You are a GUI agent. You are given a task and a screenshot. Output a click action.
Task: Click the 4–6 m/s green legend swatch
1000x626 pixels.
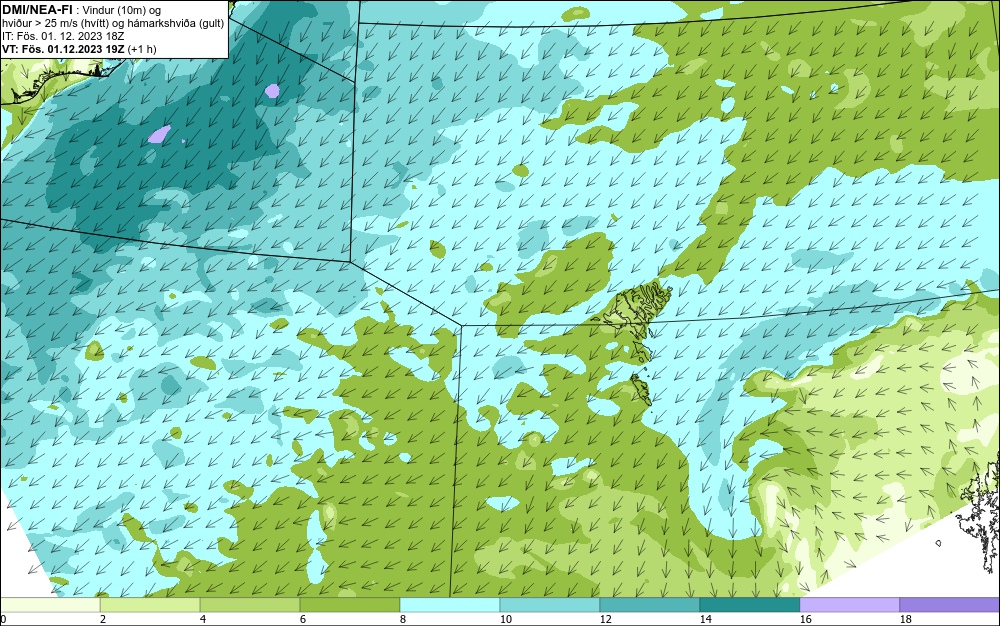(250, 604)
